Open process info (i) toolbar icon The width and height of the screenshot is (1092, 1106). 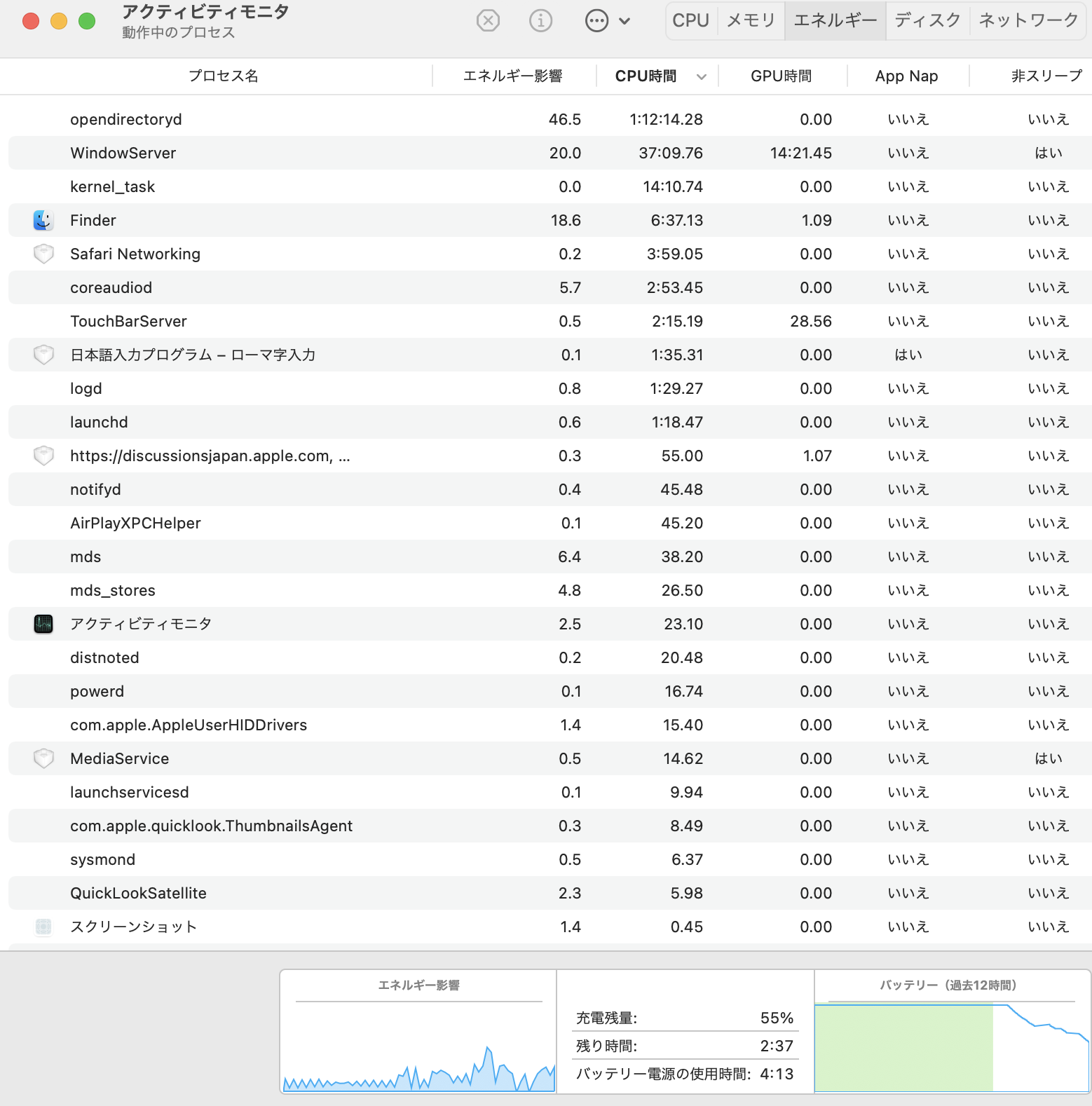[x=540, y=21]
